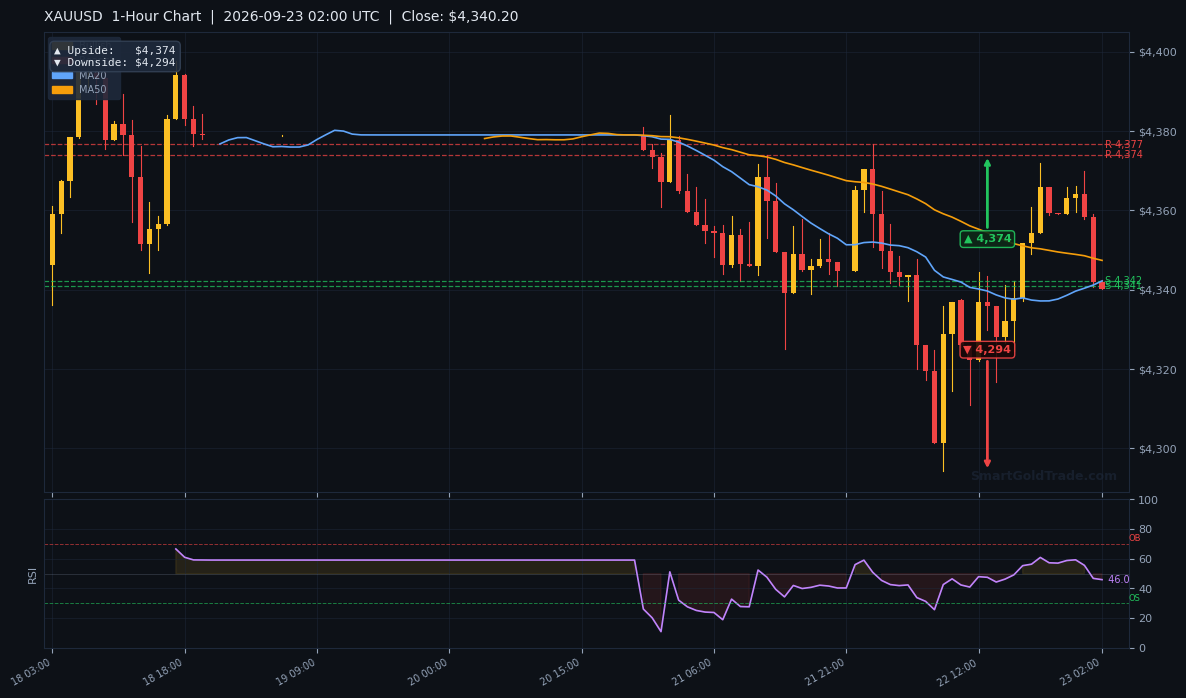Click the Close: $4,340.20 value in header
Screen dimensions: 1186x698
(x=460, y=17)
